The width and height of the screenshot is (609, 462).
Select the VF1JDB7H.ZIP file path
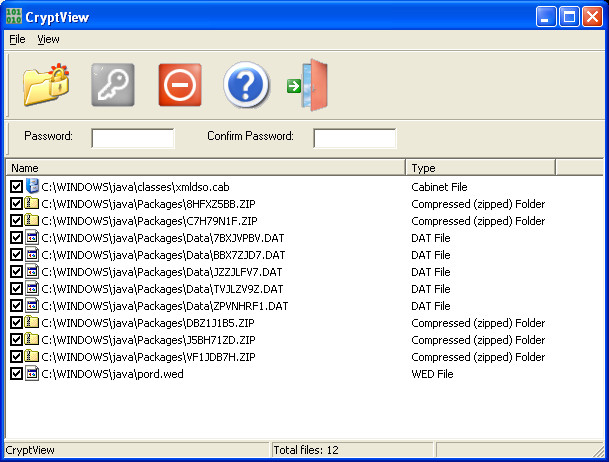point(148,357)
